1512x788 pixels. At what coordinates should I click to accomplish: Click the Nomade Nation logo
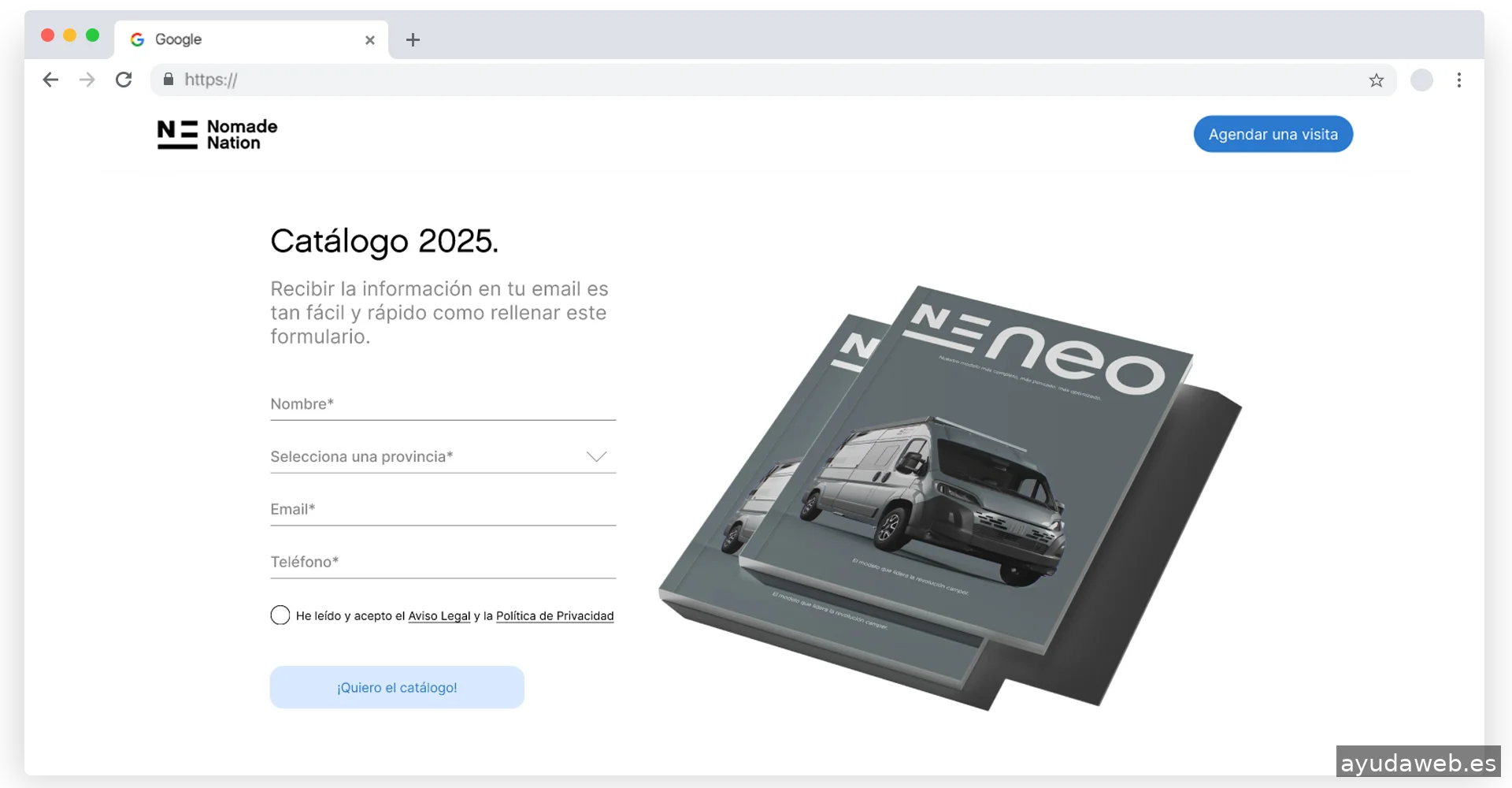[x=217, y=135]
